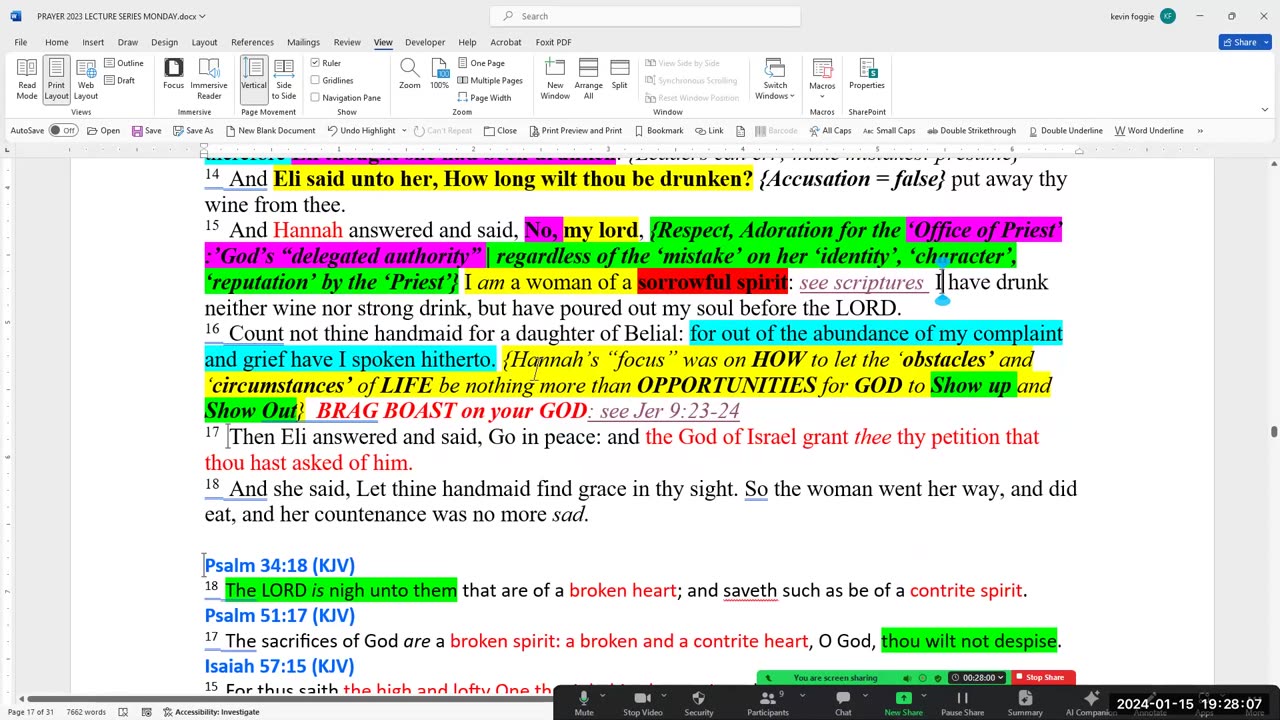Click in the Search box
Image resolution: width=1280 pixels, height=720 pixels.
click(x=645, y=16)
